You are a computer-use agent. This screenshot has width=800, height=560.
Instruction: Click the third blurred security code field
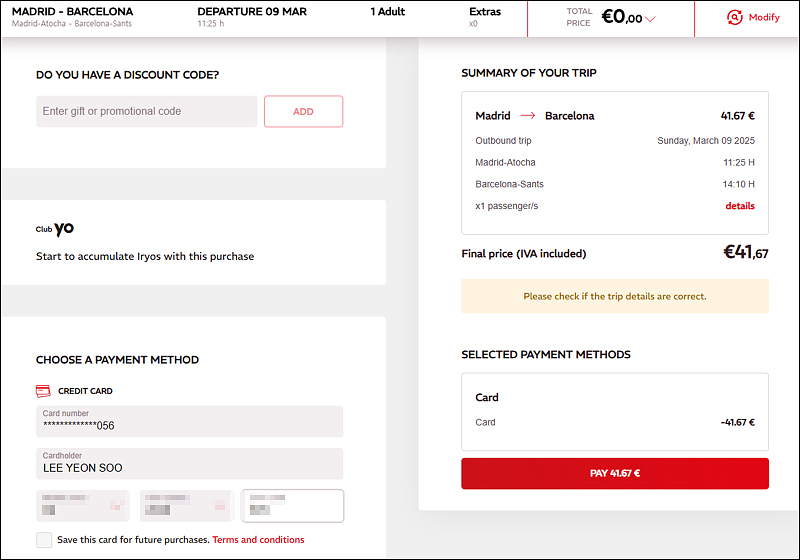click(x=293, y=506)
